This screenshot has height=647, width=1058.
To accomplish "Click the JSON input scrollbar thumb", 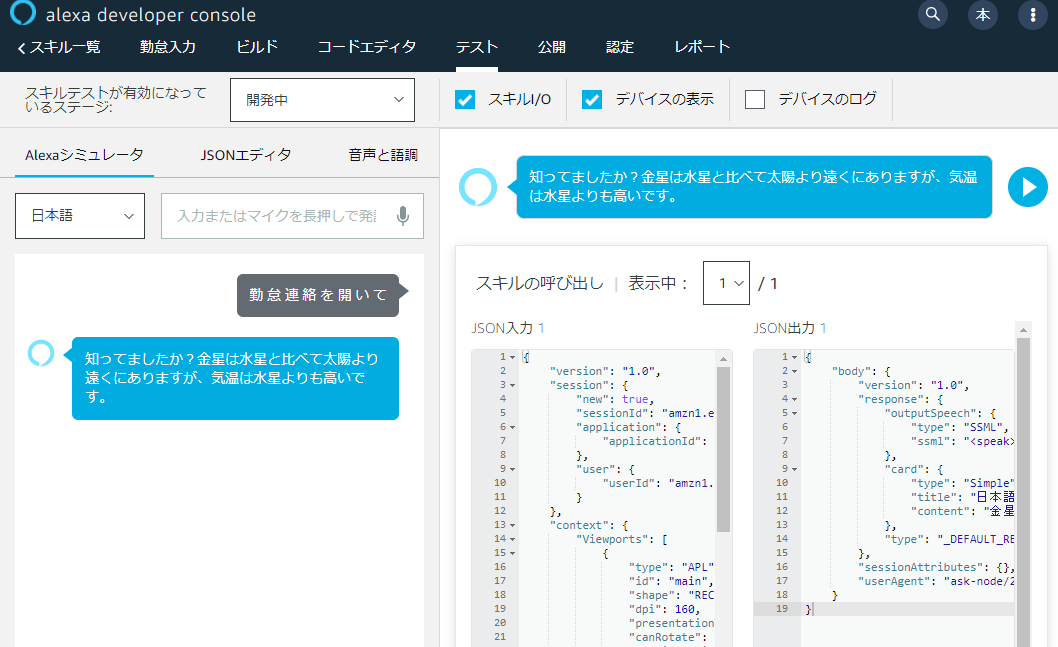I will pyautogui.click(x=723, y=449).
